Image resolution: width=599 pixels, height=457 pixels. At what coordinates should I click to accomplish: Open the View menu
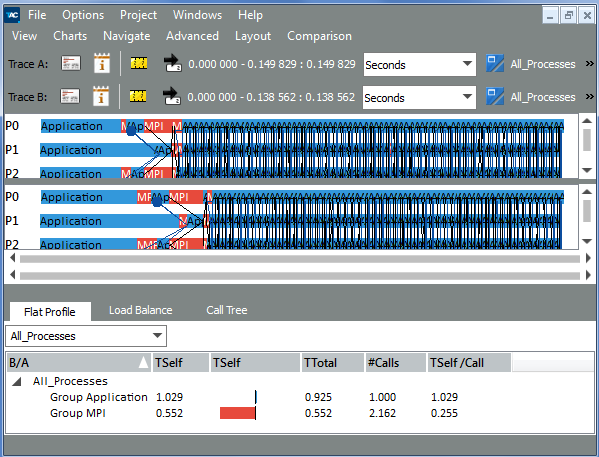click(x=24, y=36)
